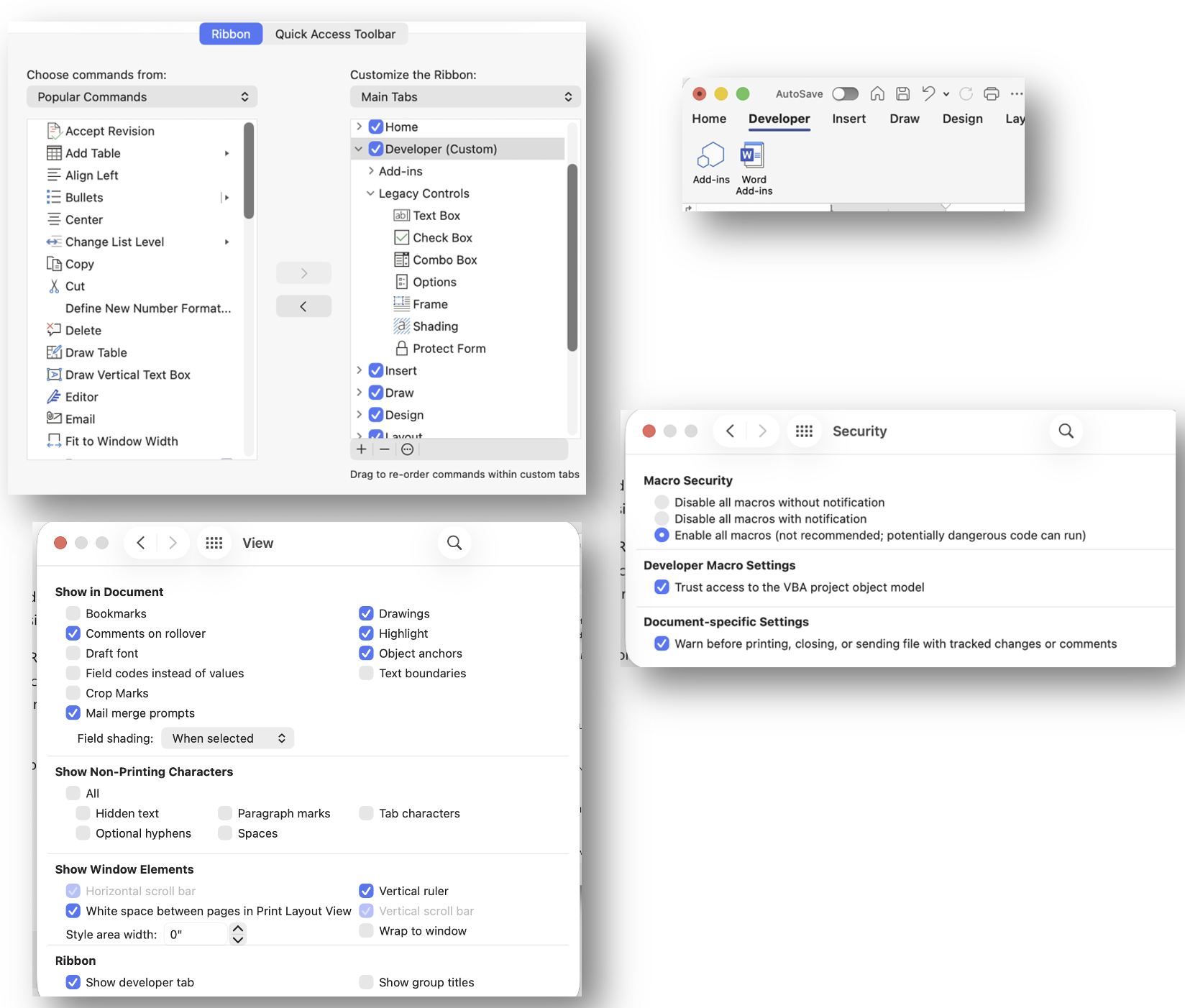Screen dimensions: 1185x1008
Task: Click the Redo icon in Word title bar
Action: [966, 93]
